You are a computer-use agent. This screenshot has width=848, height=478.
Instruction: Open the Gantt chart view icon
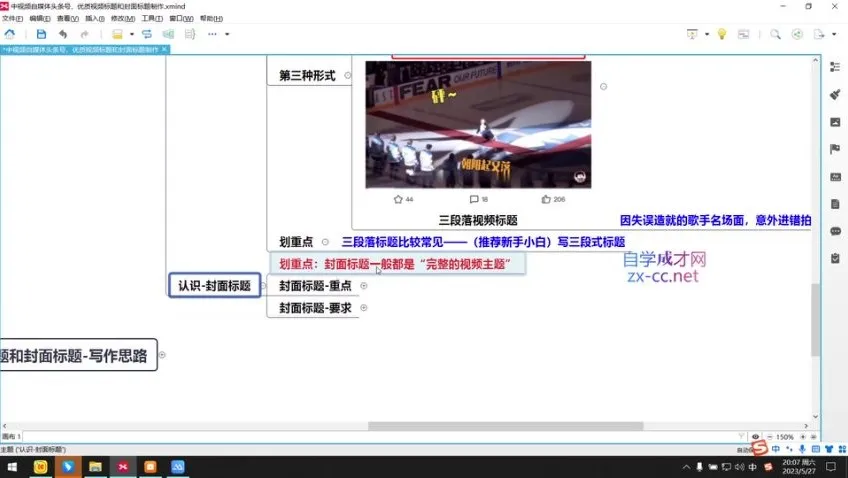(x=744, y=34)
